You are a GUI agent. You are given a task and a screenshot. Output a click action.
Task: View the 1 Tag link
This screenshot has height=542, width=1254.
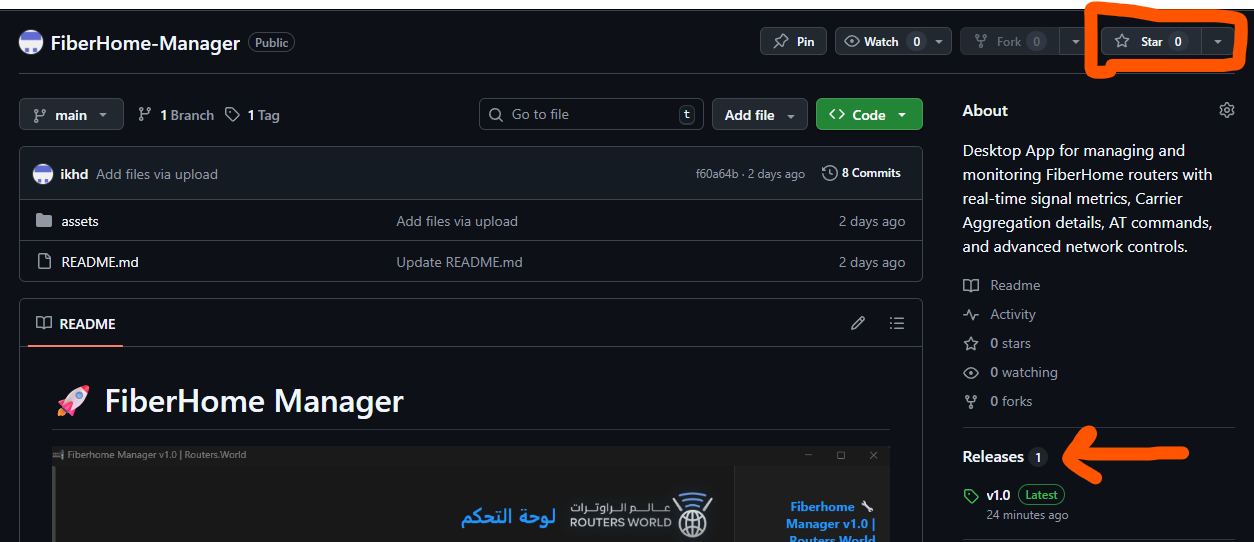tap(252, 115)
